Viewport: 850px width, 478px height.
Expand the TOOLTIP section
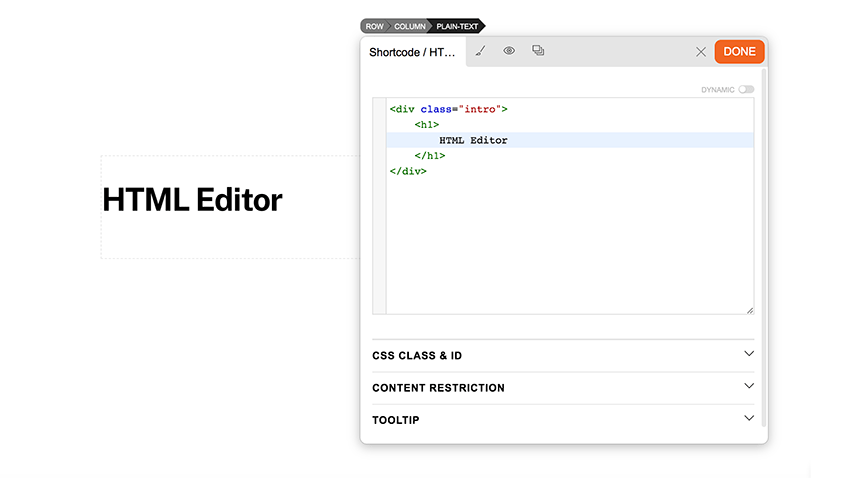[x=563, y=420]
